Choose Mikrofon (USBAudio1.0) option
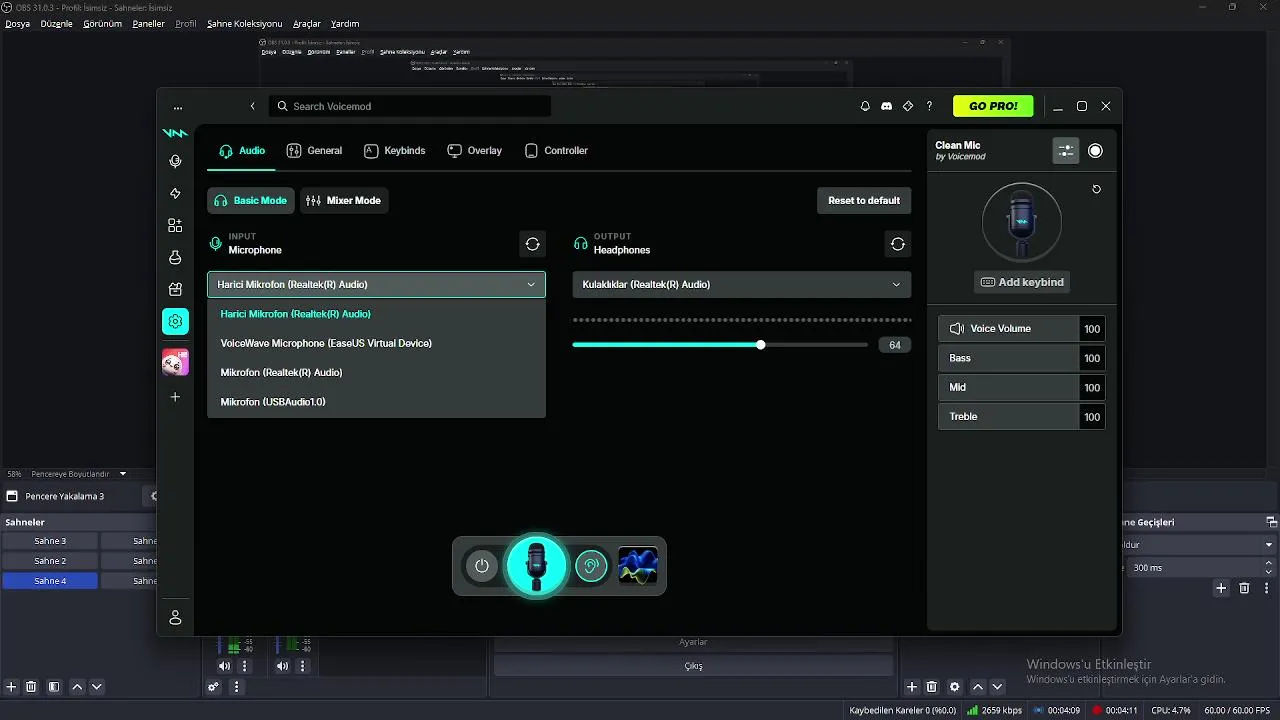The height and width of the screenshot is (720, 1280). (x=376, y=402)
